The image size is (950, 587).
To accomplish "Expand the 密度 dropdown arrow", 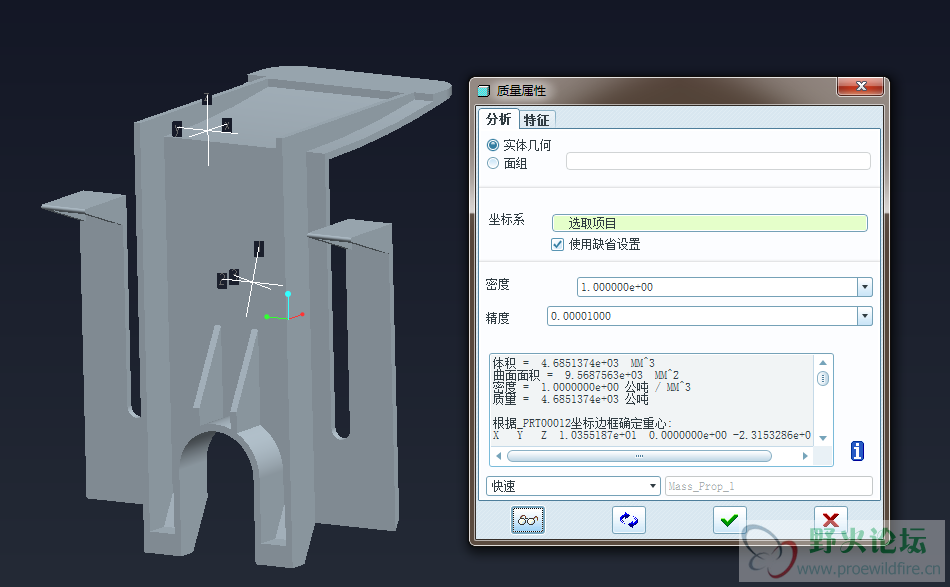I will pos(865,287).
